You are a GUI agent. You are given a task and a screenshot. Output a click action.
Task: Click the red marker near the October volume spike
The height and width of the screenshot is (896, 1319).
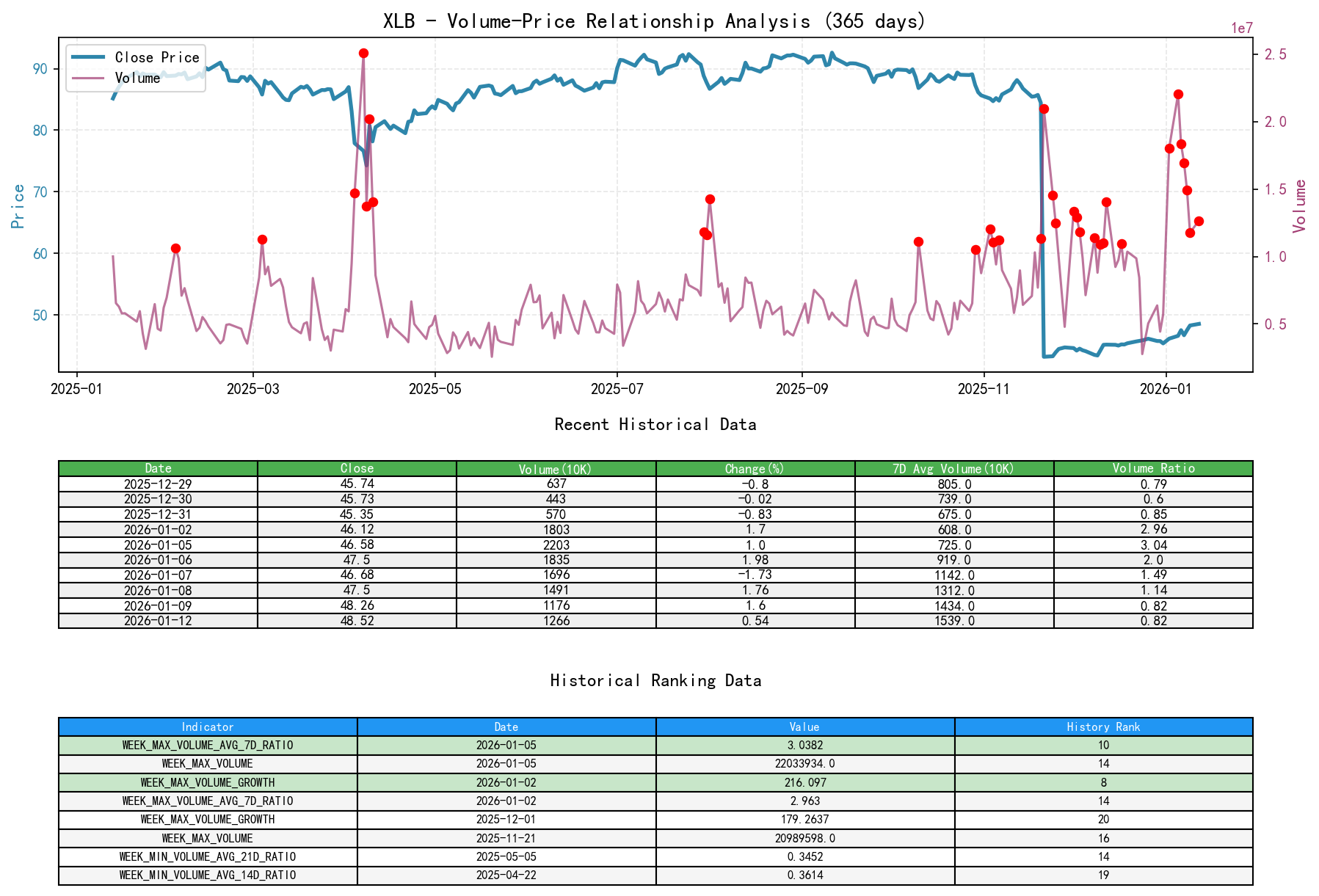pos(918,241)
